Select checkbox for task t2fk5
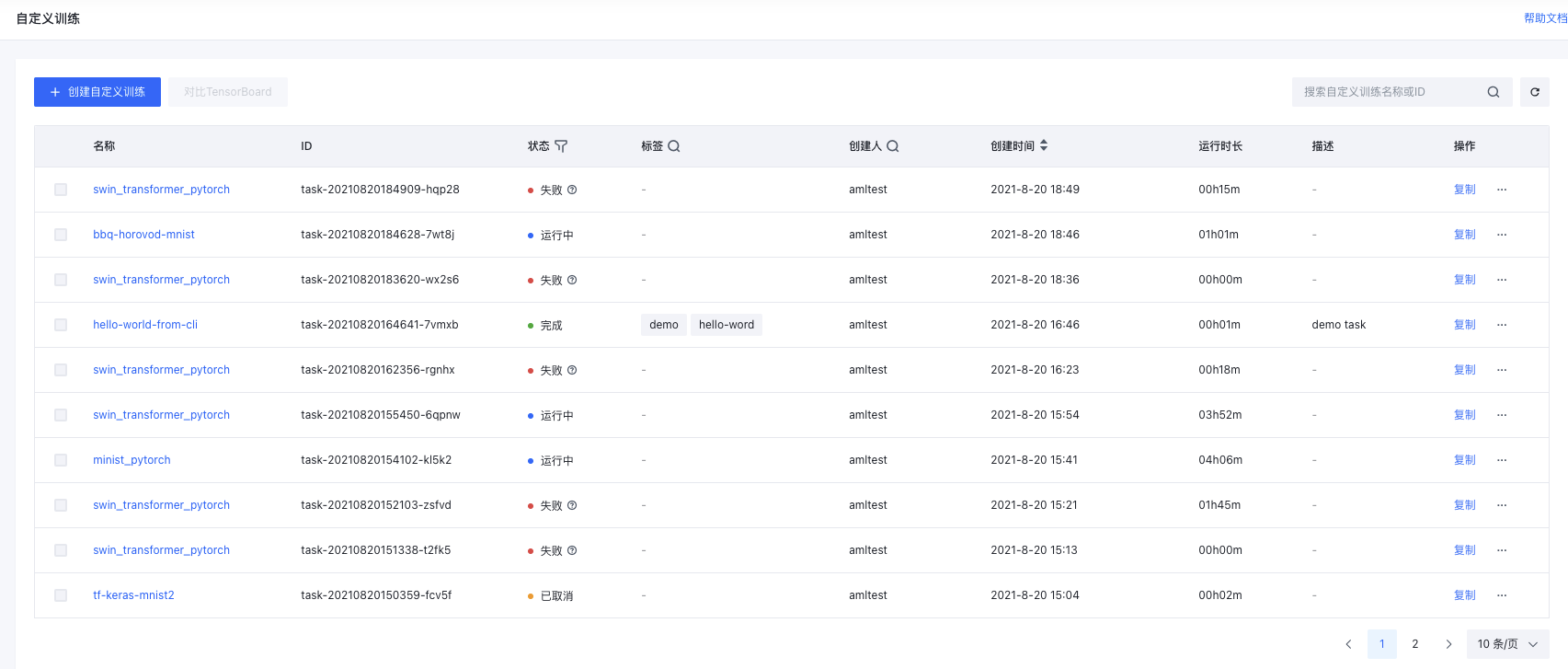 (x=61, y=550)
